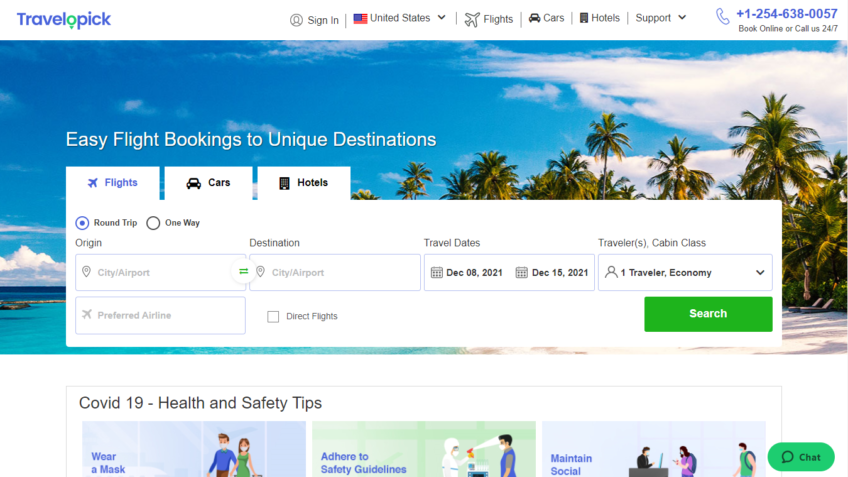Screen dimensions: 848x477
Task: Click the phone icon beside the call number
Action: (722, 16)
